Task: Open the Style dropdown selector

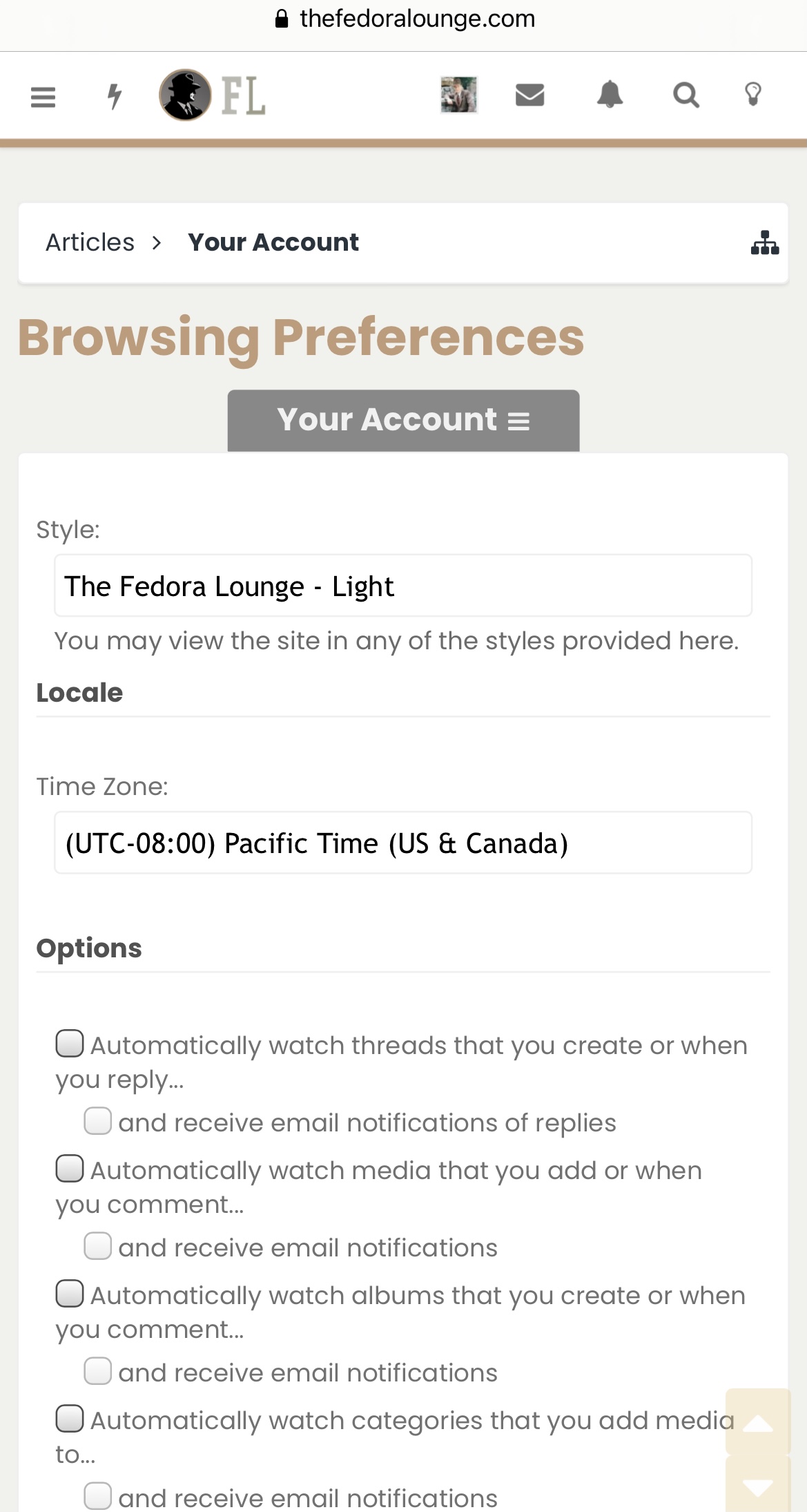Action: pos(403,586)
